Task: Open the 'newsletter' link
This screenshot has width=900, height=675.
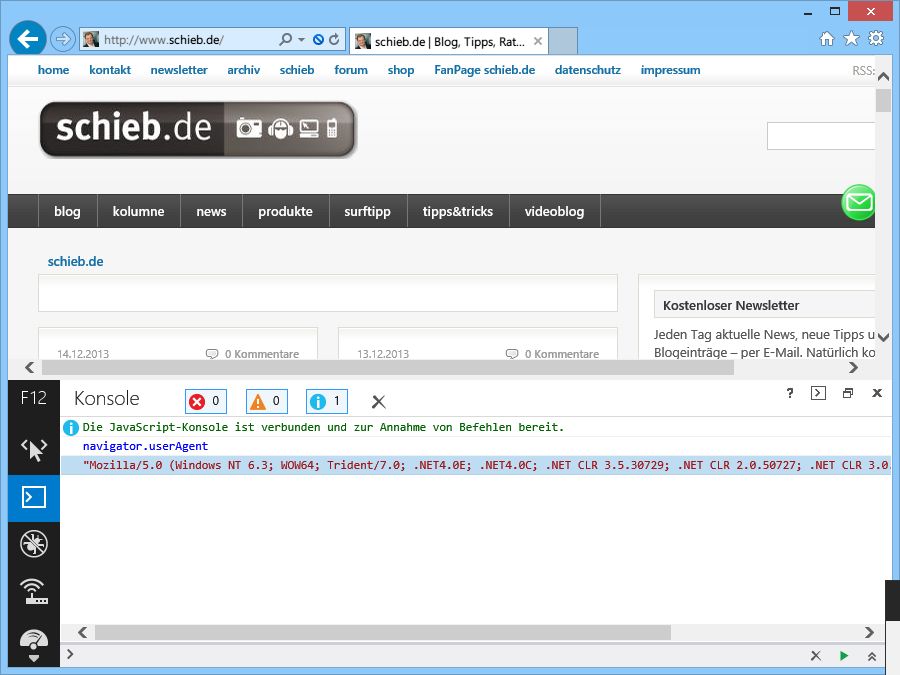Action: click(179, 70)
